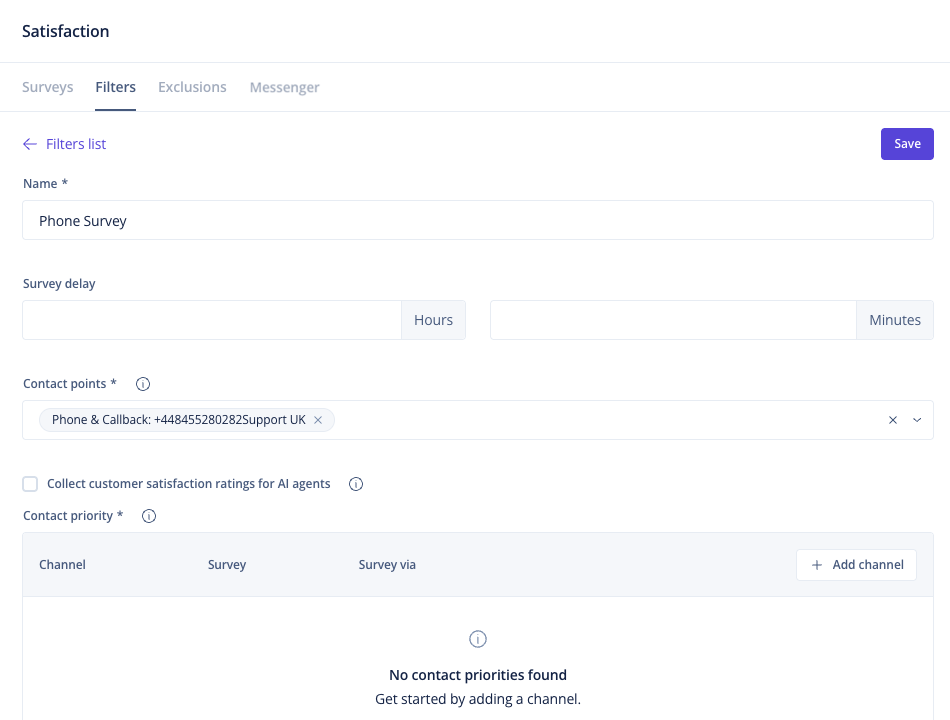Screen dimensions: 950x720
Task: Click the back arrow beside Filters list
Action: tap(30, 144)
